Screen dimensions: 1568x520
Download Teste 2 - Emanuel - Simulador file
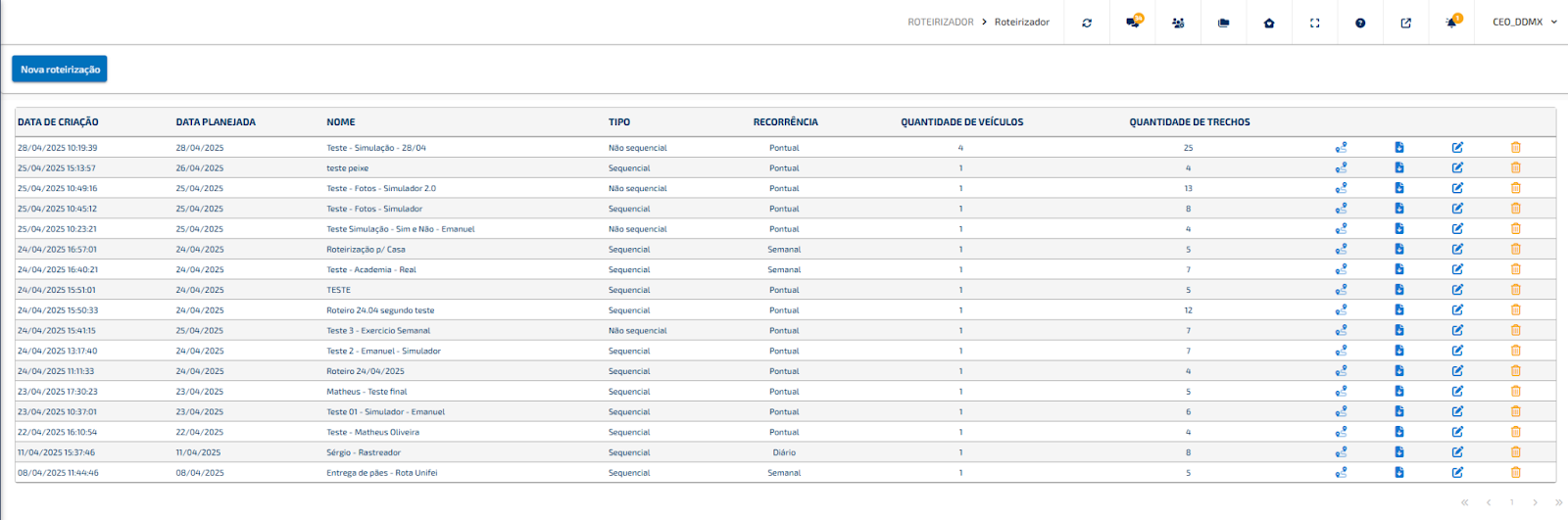point(1399,351)
